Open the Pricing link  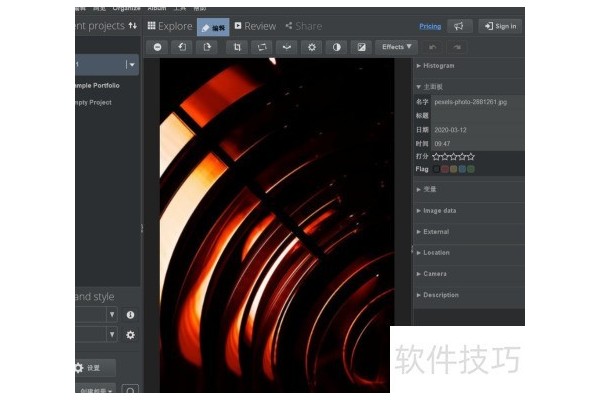430,26
